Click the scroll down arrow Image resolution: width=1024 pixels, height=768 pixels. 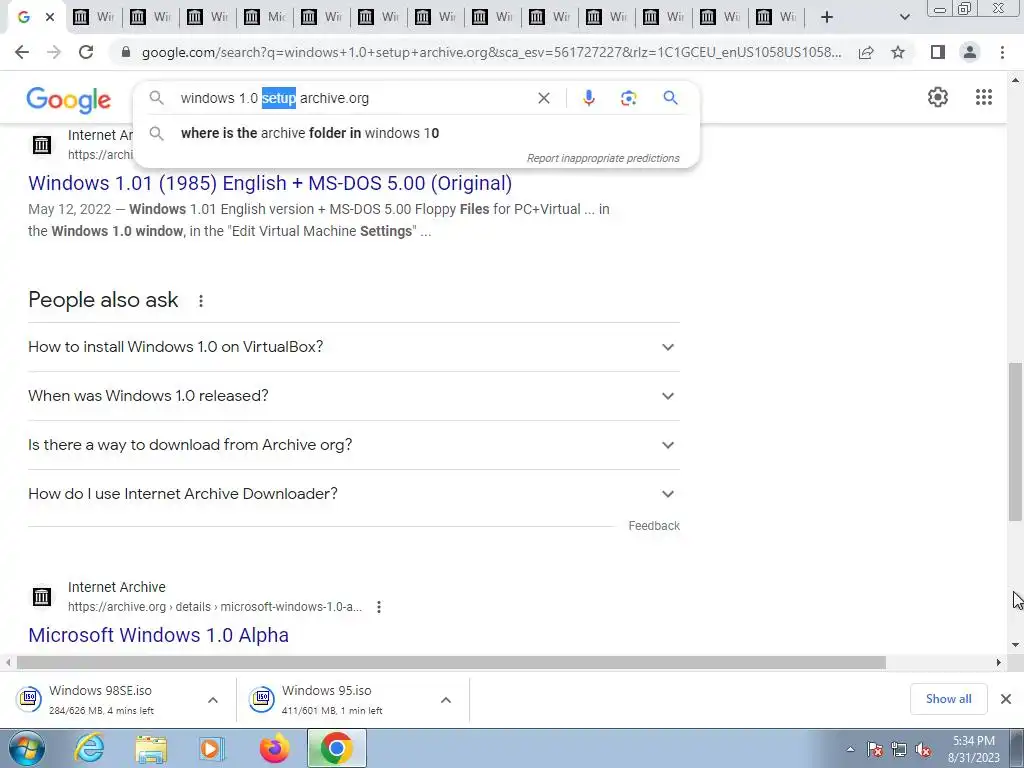click(1016, 645)
